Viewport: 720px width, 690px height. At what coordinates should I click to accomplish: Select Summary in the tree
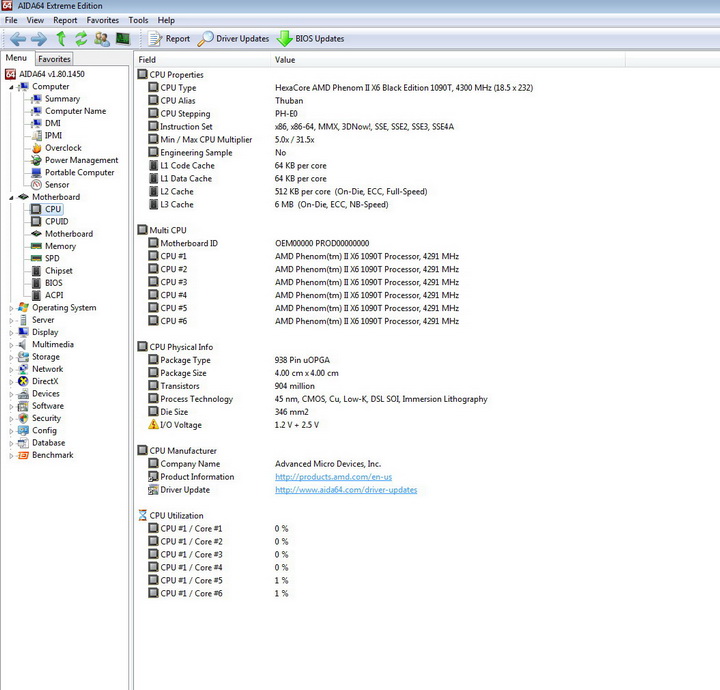[62, 99]
